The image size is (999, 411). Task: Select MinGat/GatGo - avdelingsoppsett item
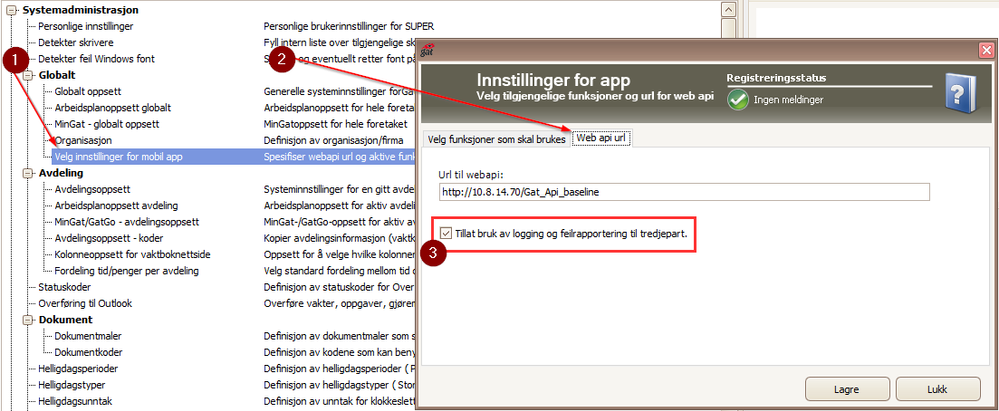[127, 222]
